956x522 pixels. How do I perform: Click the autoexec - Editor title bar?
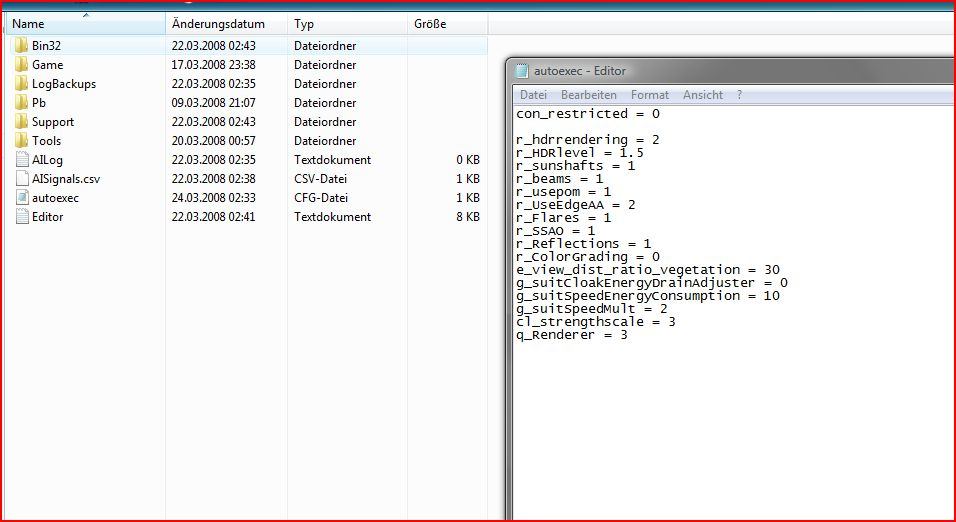[x=730, y=71]
